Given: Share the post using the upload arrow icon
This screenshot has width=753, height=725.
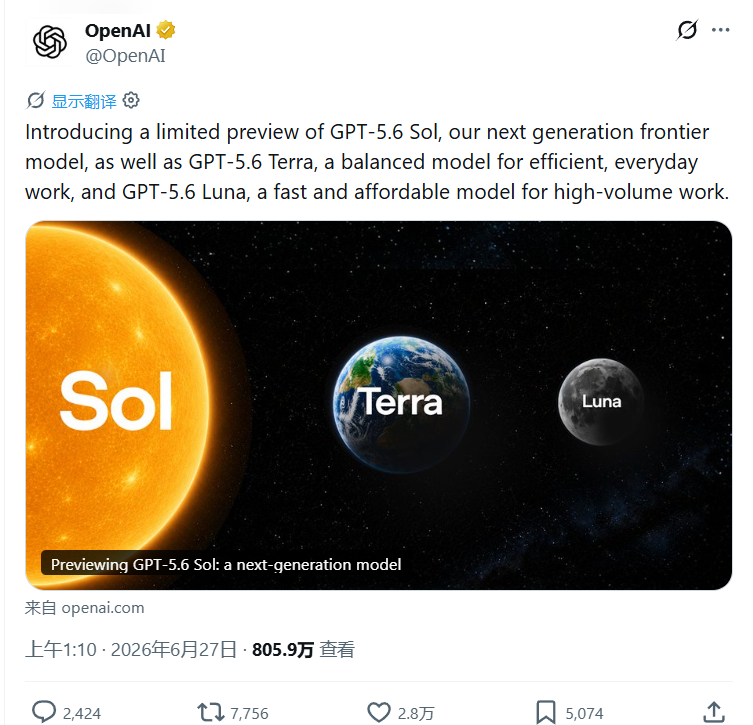Looking at the screenshot, I should click(714, 713).
